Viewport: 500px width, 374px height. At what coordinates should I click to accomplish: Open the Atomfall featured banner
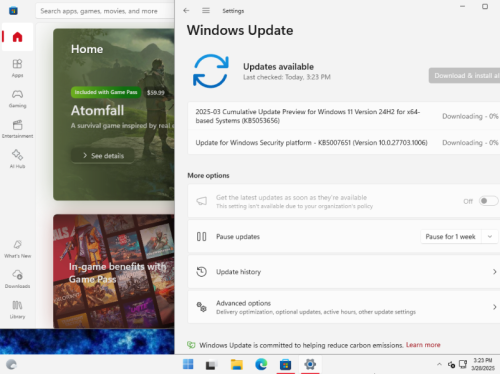114,114
